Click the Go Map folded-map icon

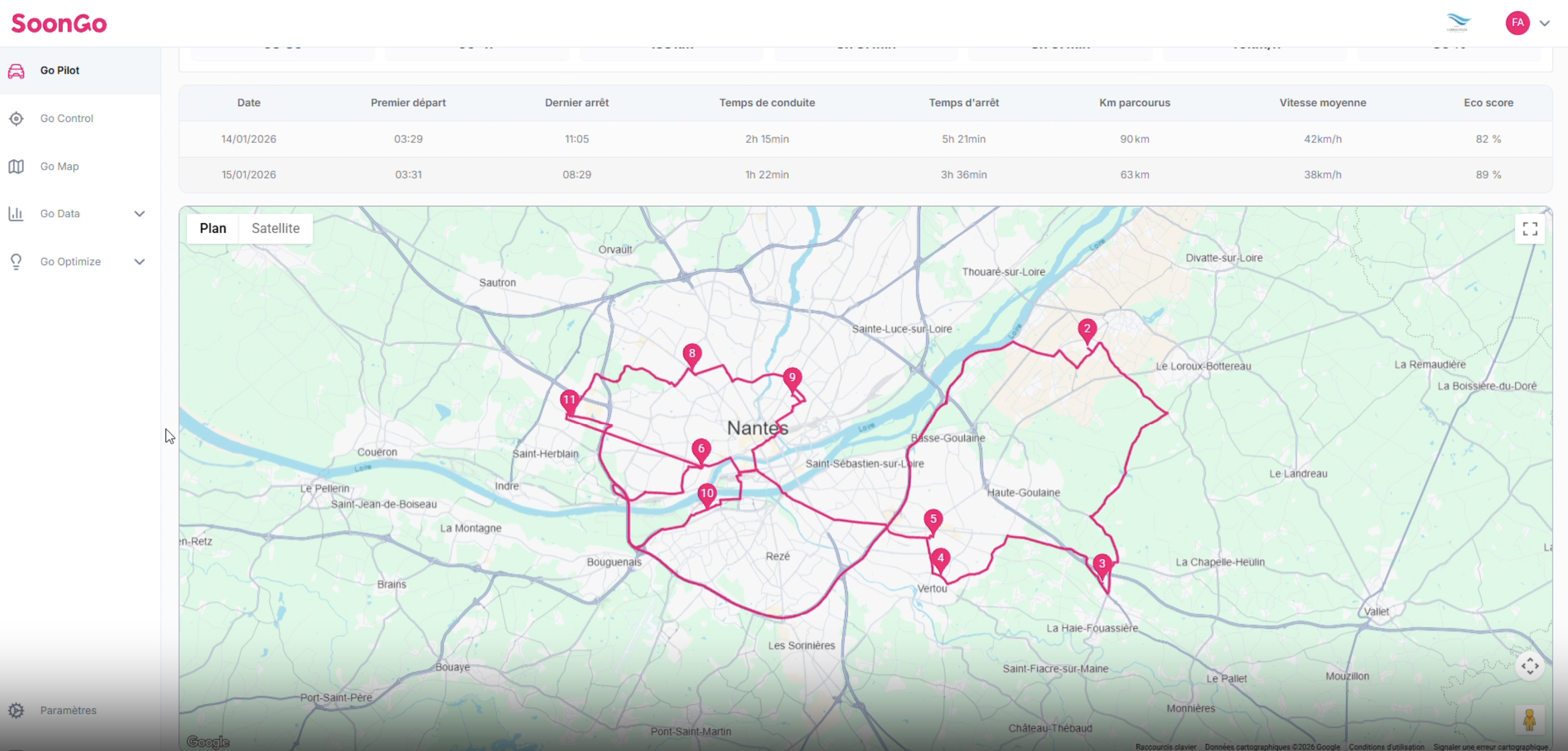point(16,167)
